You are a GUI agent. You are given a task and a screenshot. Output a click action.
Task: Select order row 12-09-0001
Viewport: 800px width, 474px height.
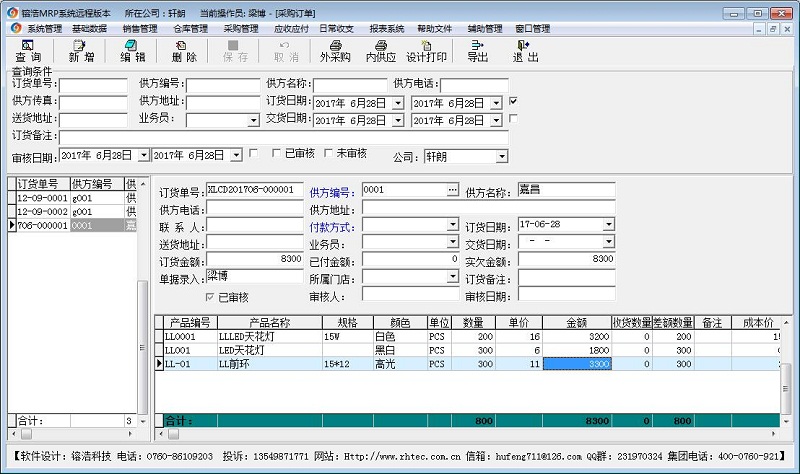click(x=72, y=198)
